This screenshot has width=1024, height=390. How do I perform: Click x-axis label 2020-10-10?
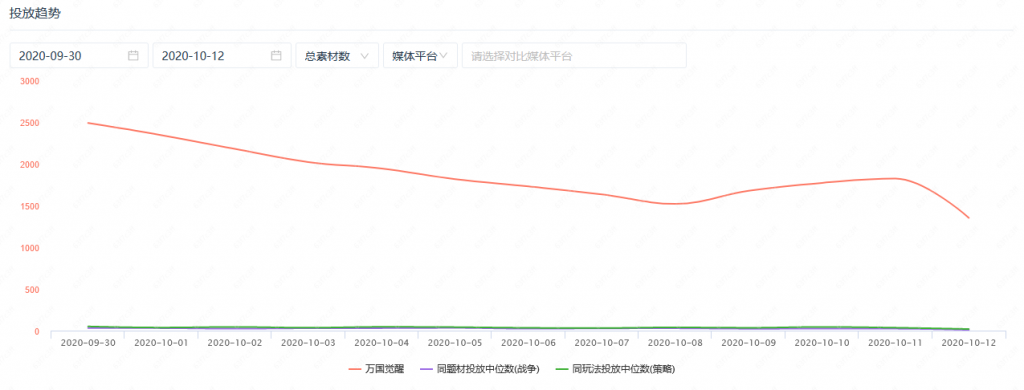click(822, 343)
